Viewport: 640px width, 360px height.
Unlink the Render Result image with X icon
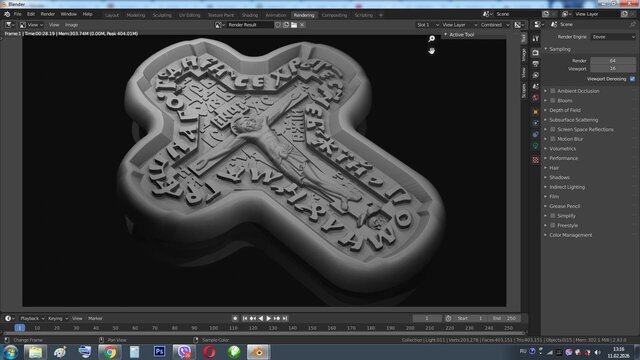click(x=302, y=25)
